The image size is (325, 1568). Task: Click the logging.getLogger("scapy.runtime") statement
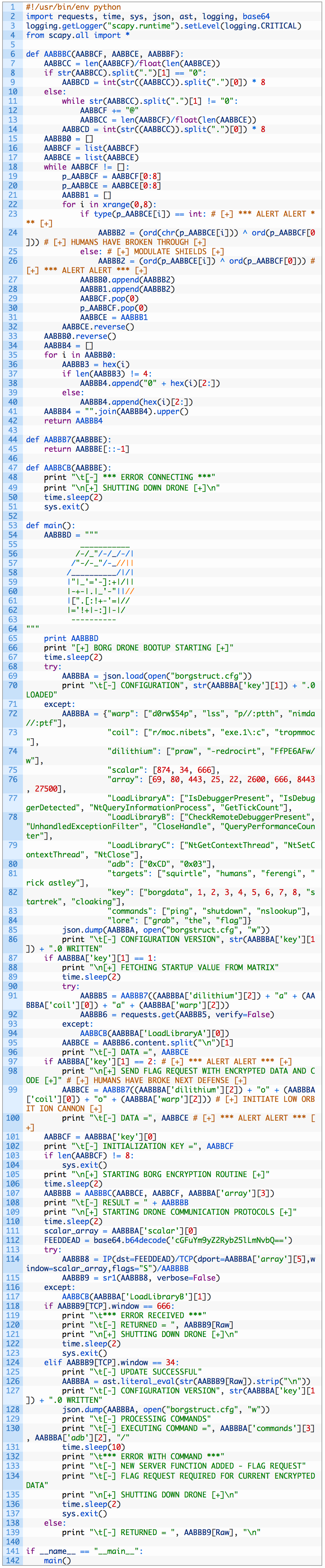tap(163, 26)
